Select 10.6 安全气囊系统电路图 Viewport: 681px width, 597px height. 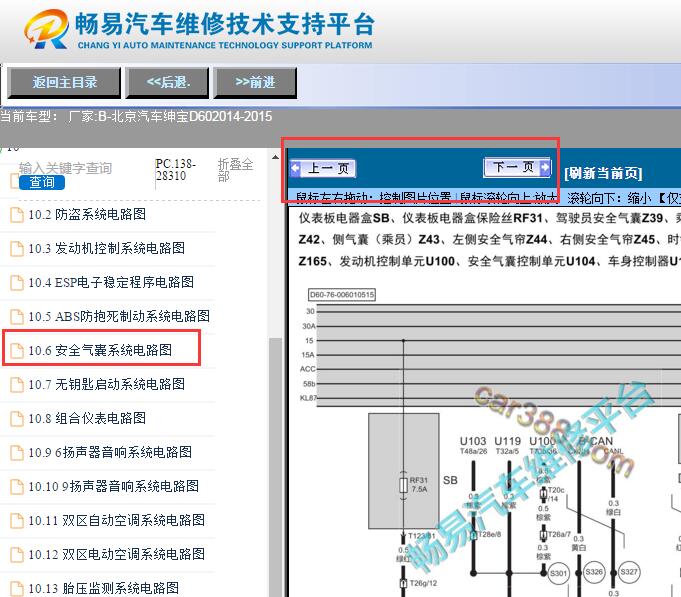100,350
